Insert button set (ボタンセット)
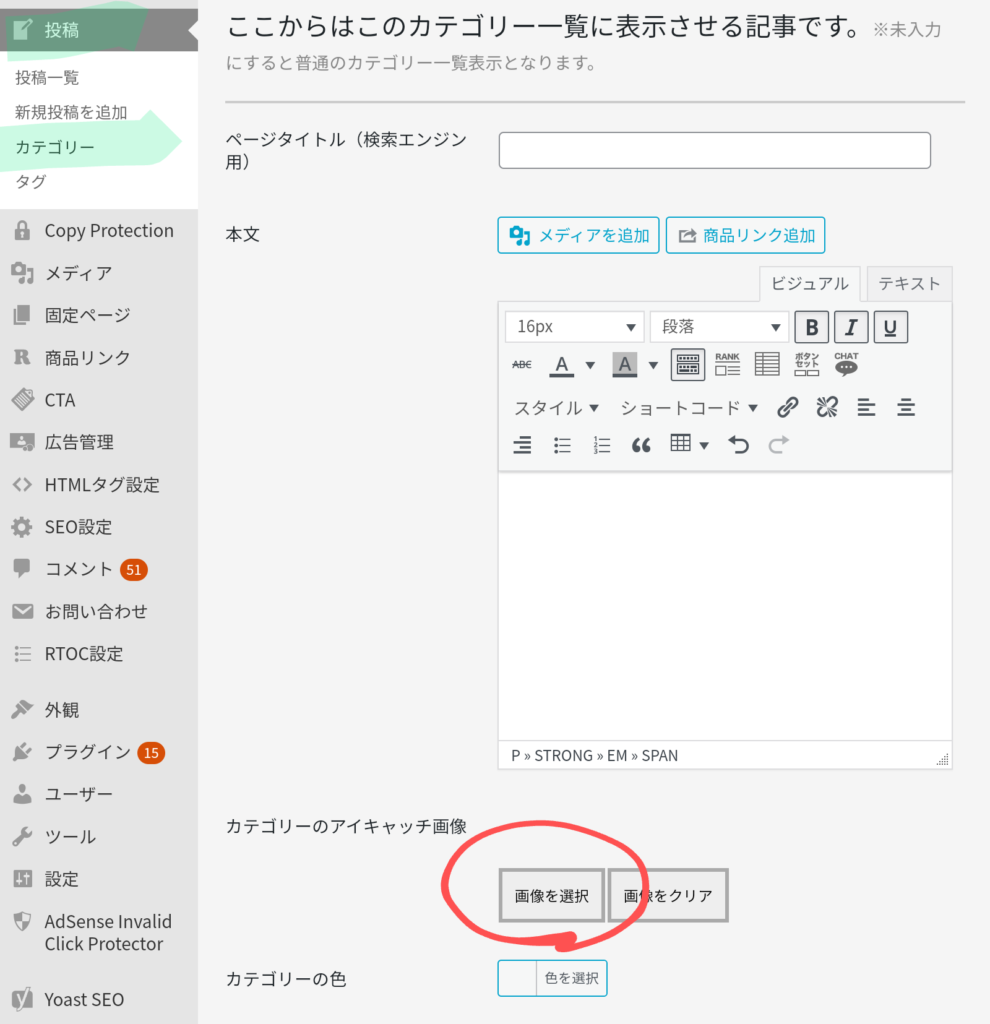The width and height of the screenshot is (990, 1024). tap(806, 364)
